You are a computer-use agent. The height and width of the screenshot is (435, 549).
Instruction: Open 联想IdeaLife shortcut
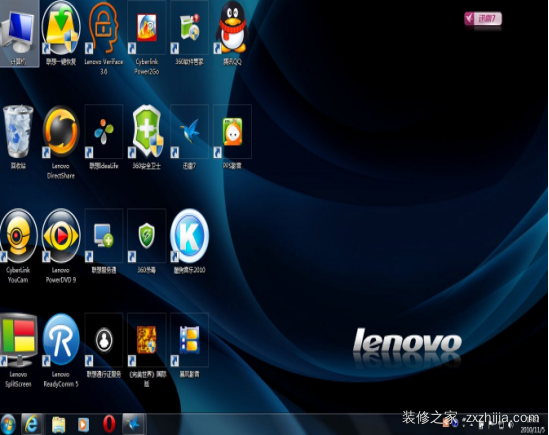click(x=104, y=137)
